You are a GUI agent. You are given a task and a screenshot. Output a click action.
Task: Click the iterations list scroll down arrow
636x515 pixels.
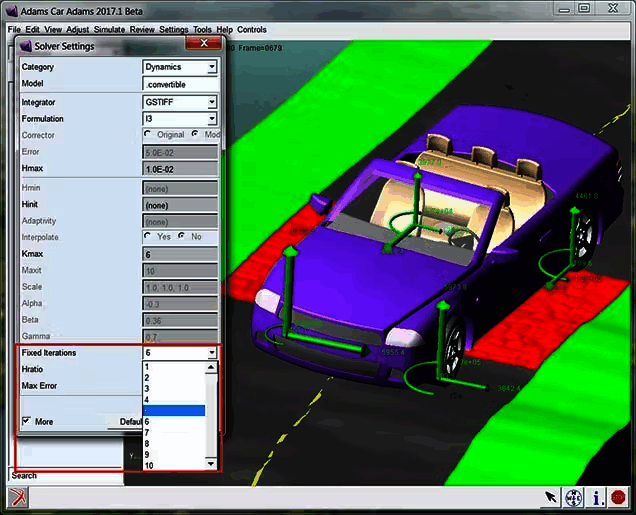(x=211, y=464)
